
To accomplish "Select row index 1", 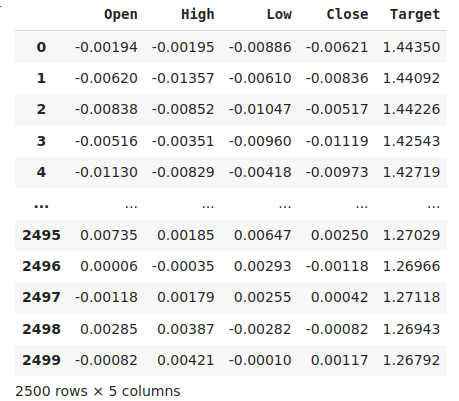I will (x=41, y=78).
